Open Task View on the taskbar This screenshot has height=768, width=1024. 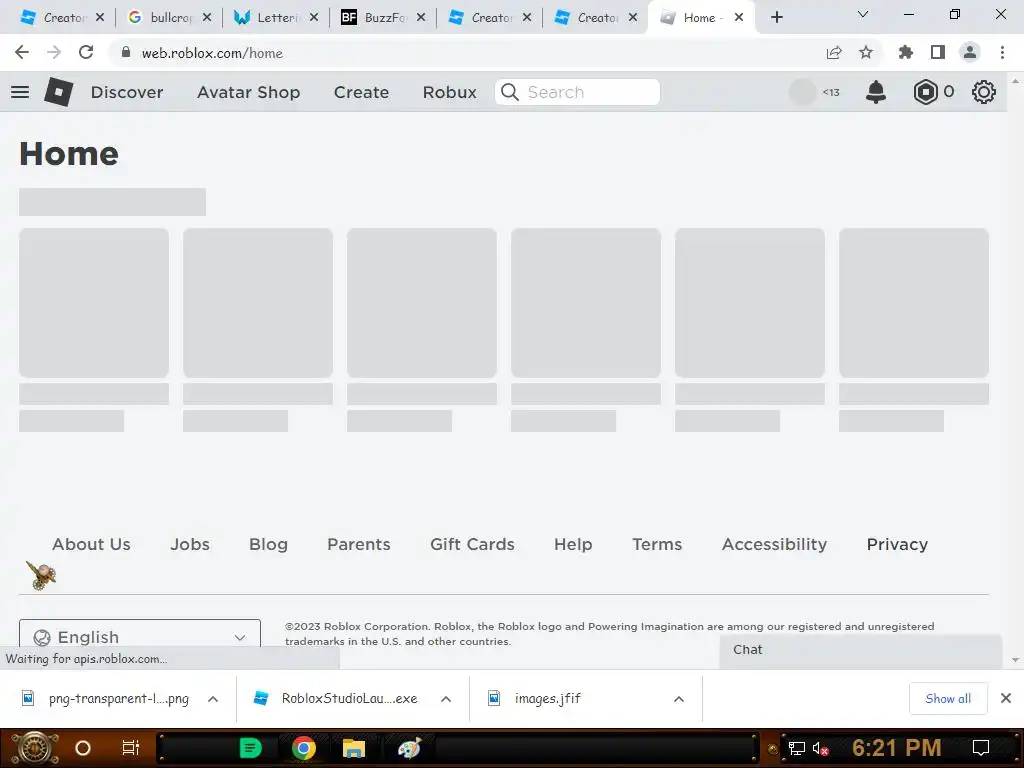point(131,748)
